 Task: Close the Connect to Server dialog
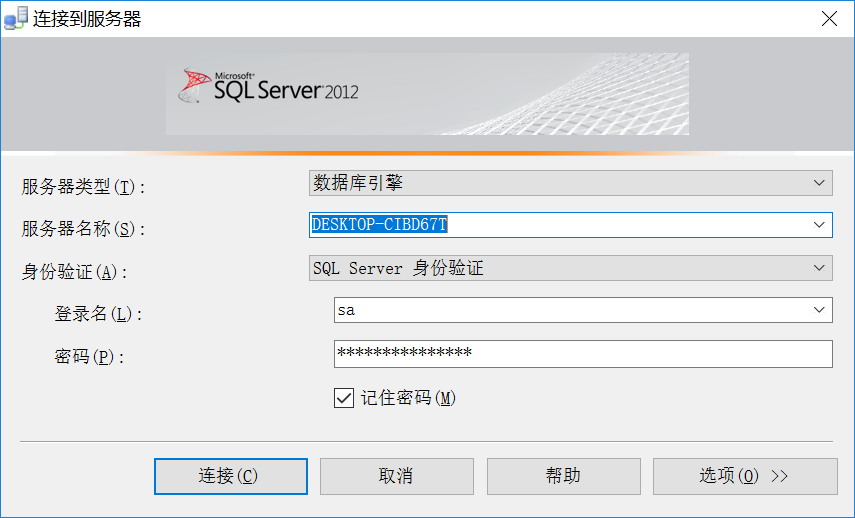(x=829, y=19)
